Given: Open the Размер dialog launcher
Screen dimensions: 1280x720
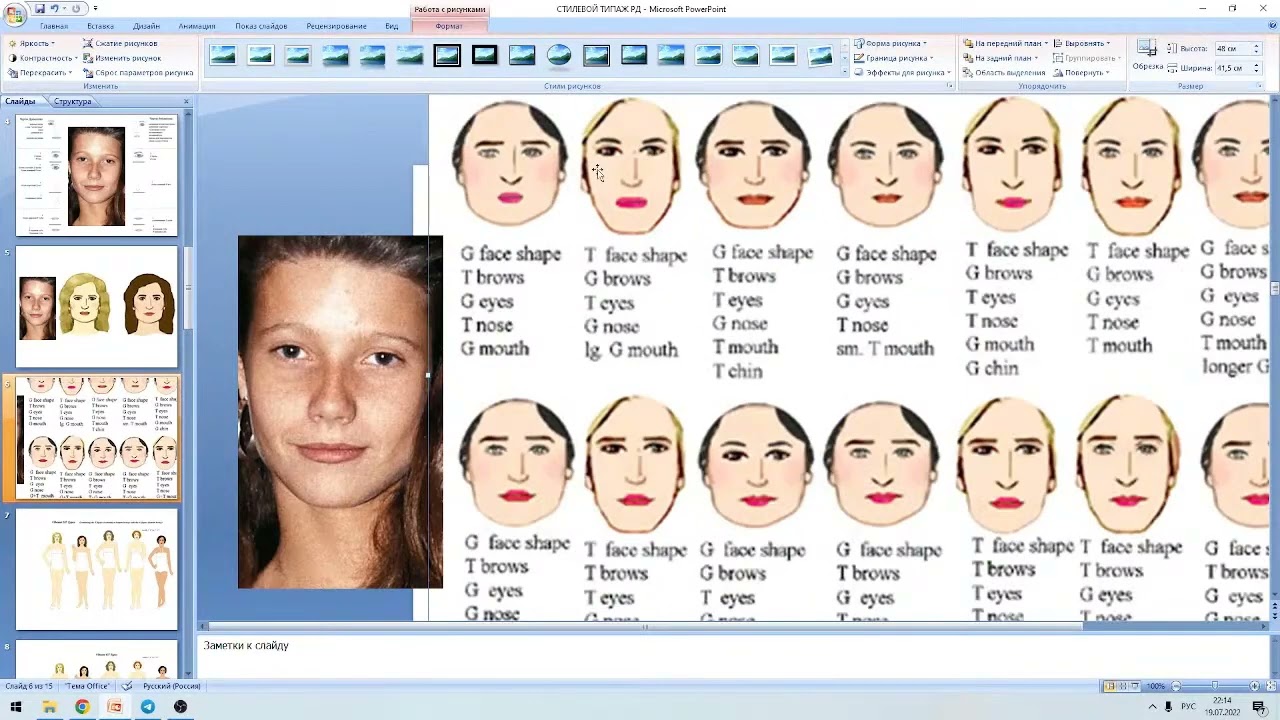Looking at the screenshot, I should [x=1259, y=86].
